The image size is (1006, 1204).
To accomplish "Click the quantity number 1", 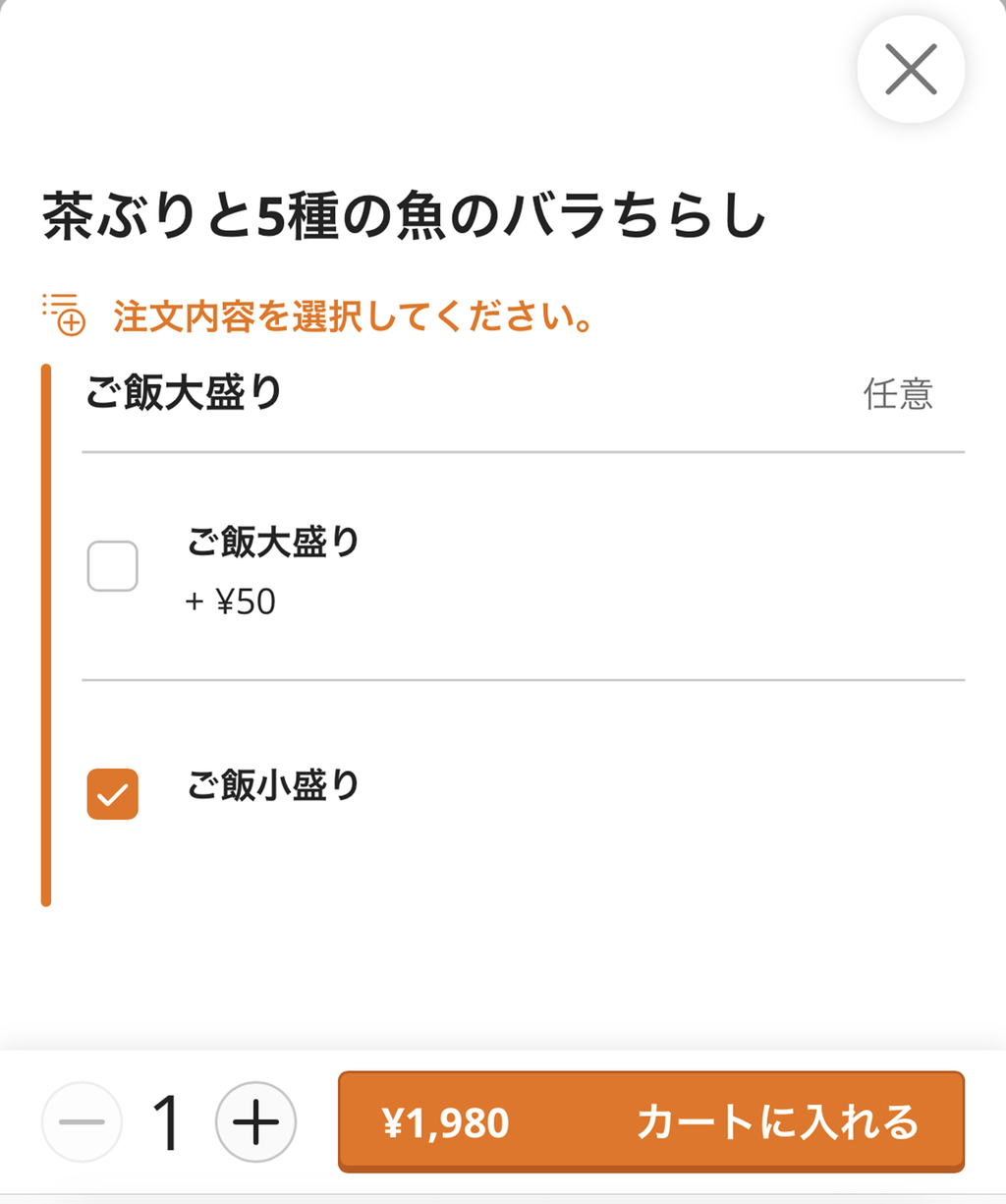I will (x=168, y=1121).
